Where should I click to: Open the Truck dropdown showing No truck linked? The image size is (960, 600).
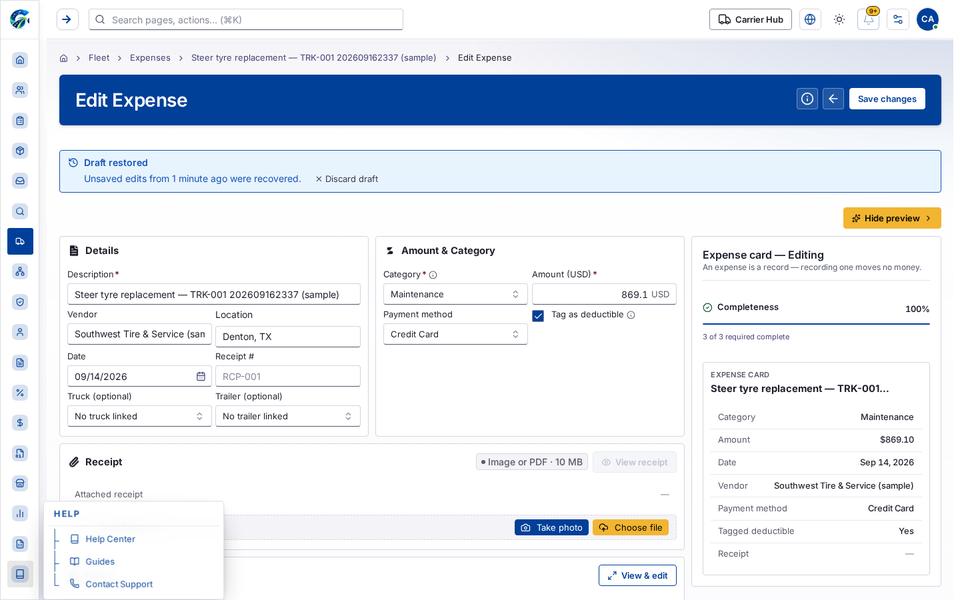[139, 416]
